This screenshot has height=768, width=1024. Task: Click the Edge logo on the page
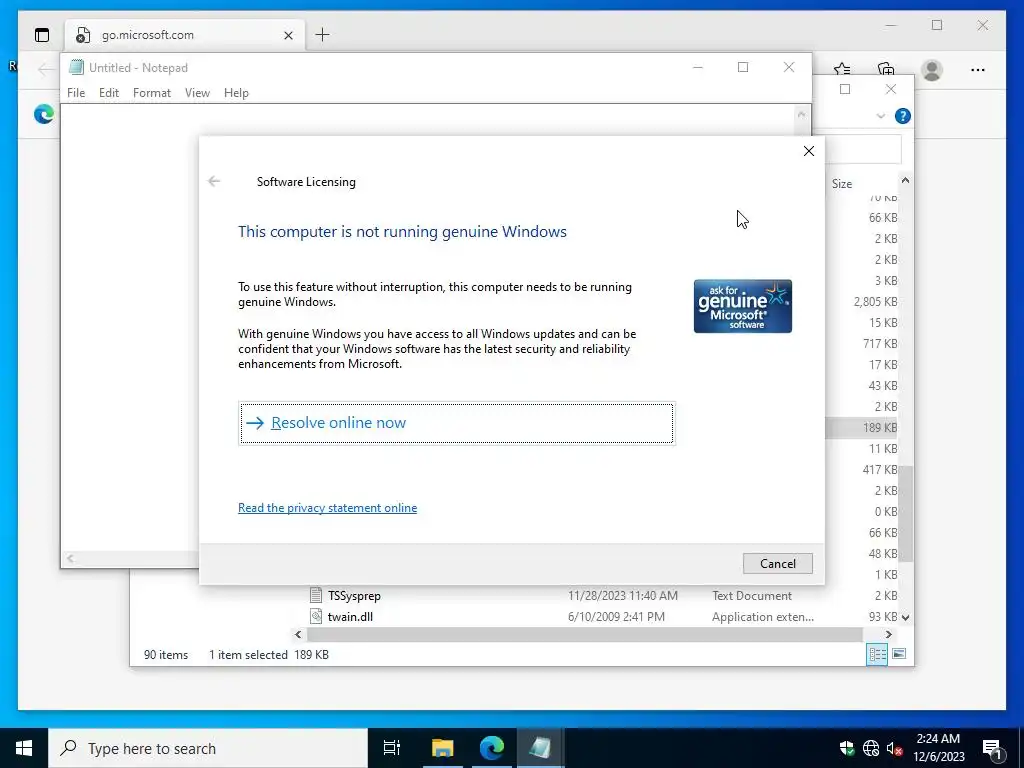click(x=44, y=114)
